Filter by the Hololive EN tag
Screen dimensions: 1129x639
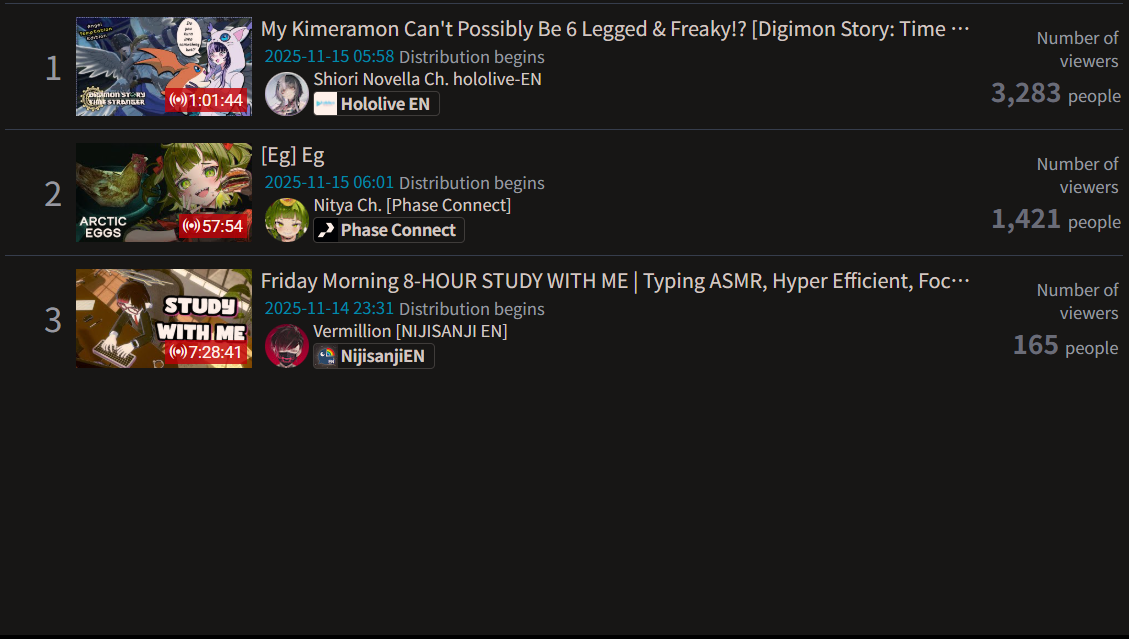click(376, 104)
